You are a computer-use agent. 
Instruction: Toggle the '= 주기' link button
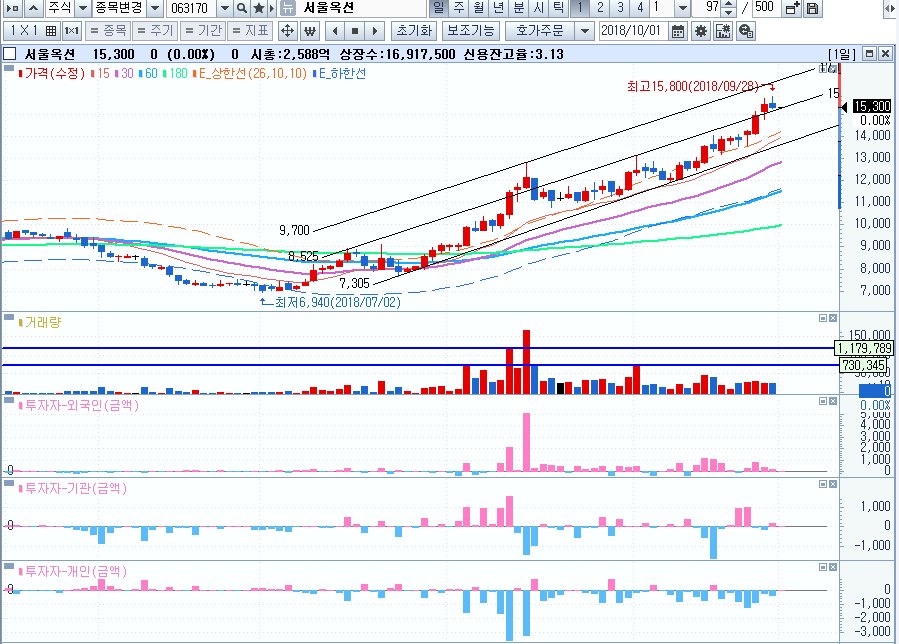point(155,30)
